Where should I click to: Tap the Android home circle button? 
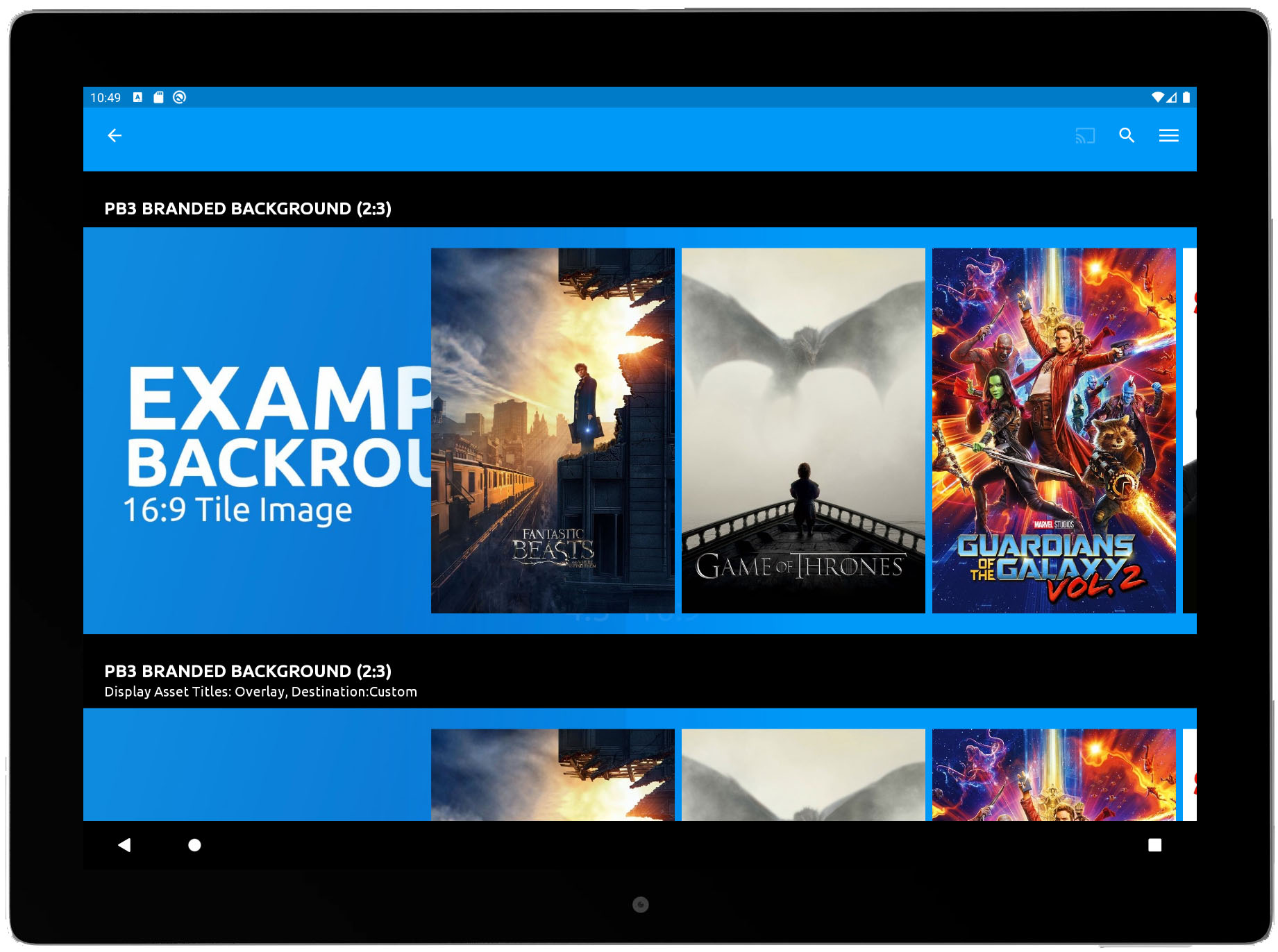click(194, 845)
